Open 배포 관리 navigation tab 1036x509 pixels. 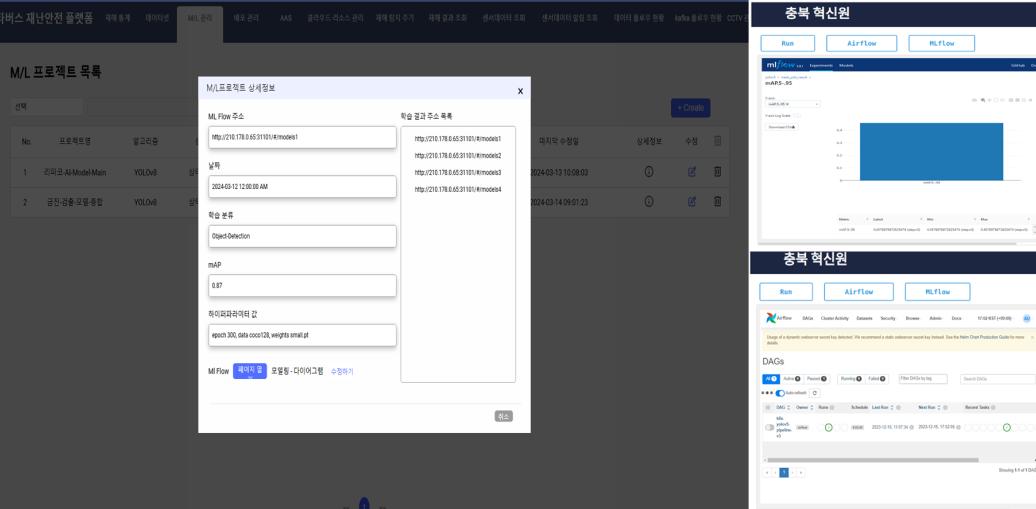tap(246, 19)
